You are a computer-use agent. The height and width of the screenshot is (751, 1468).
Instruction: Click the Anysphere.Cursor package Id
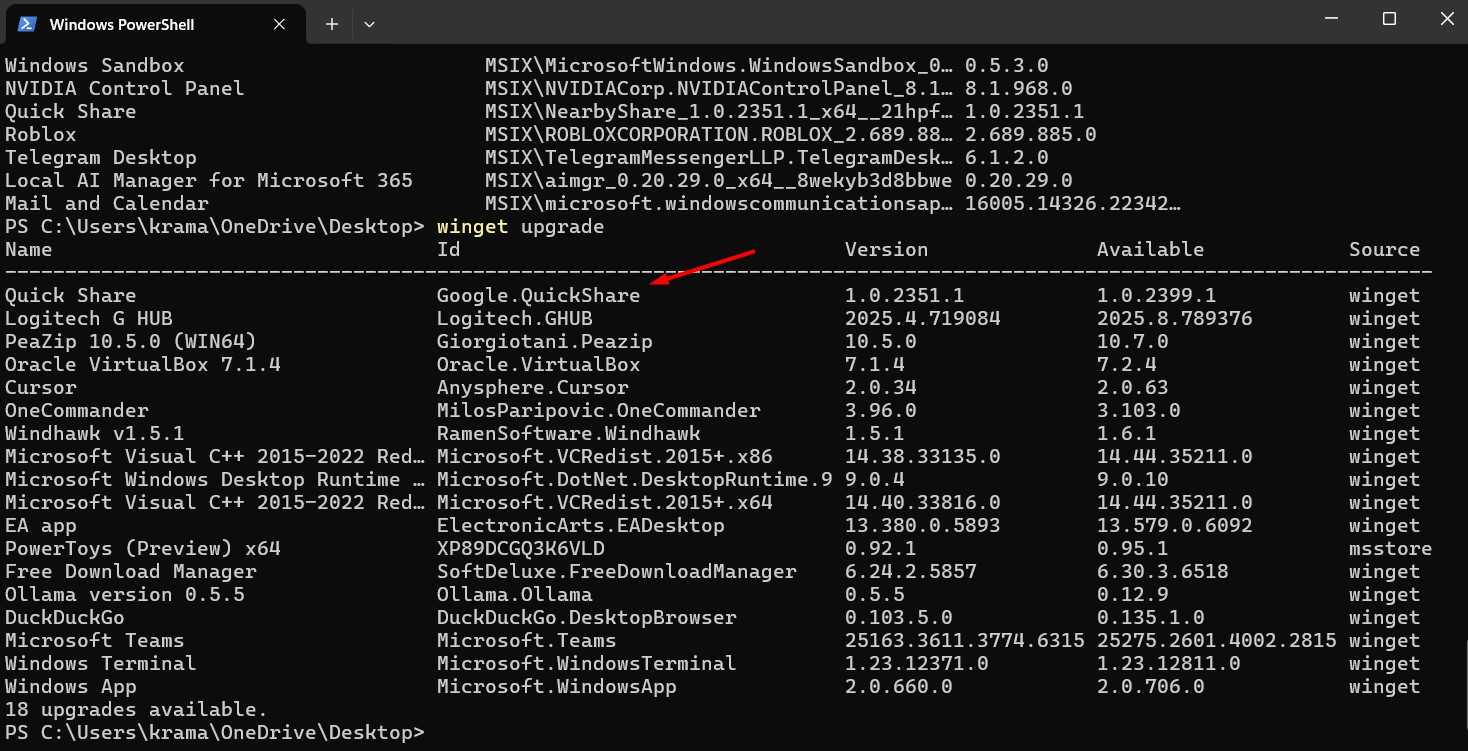tap(532, 387)
